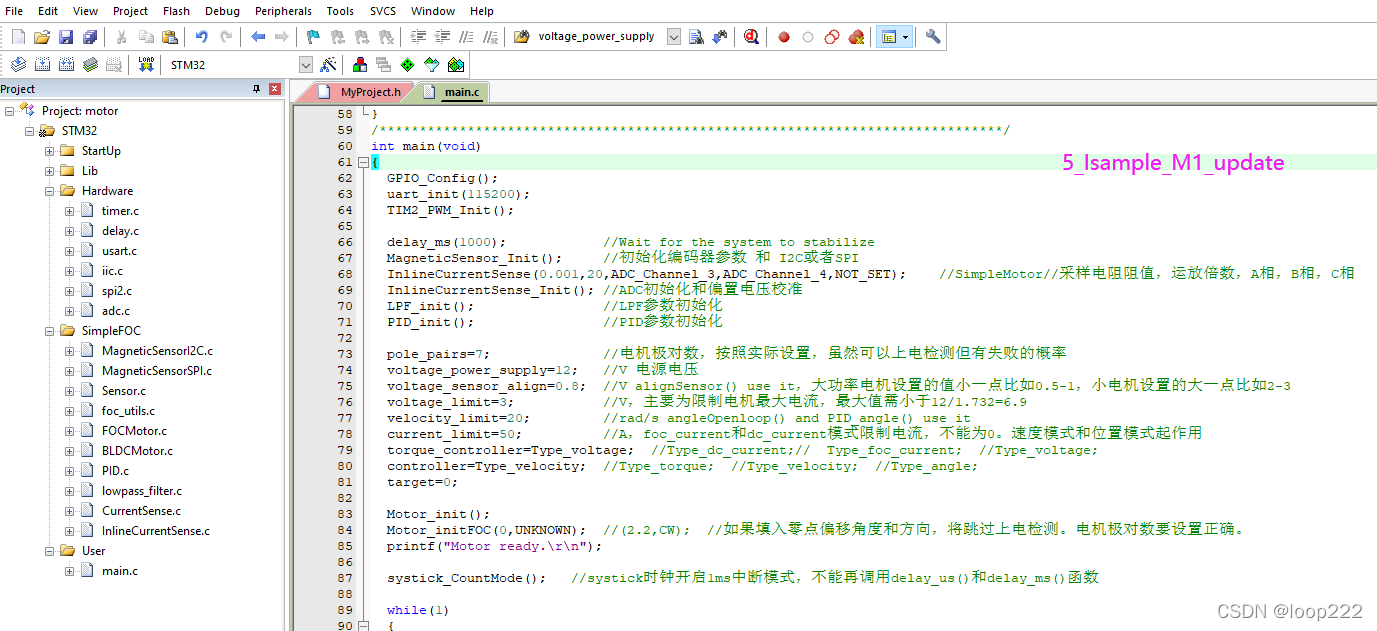Select main.c under User folder
Screen dimensions: 1377x631
click(x=120, y=571)
